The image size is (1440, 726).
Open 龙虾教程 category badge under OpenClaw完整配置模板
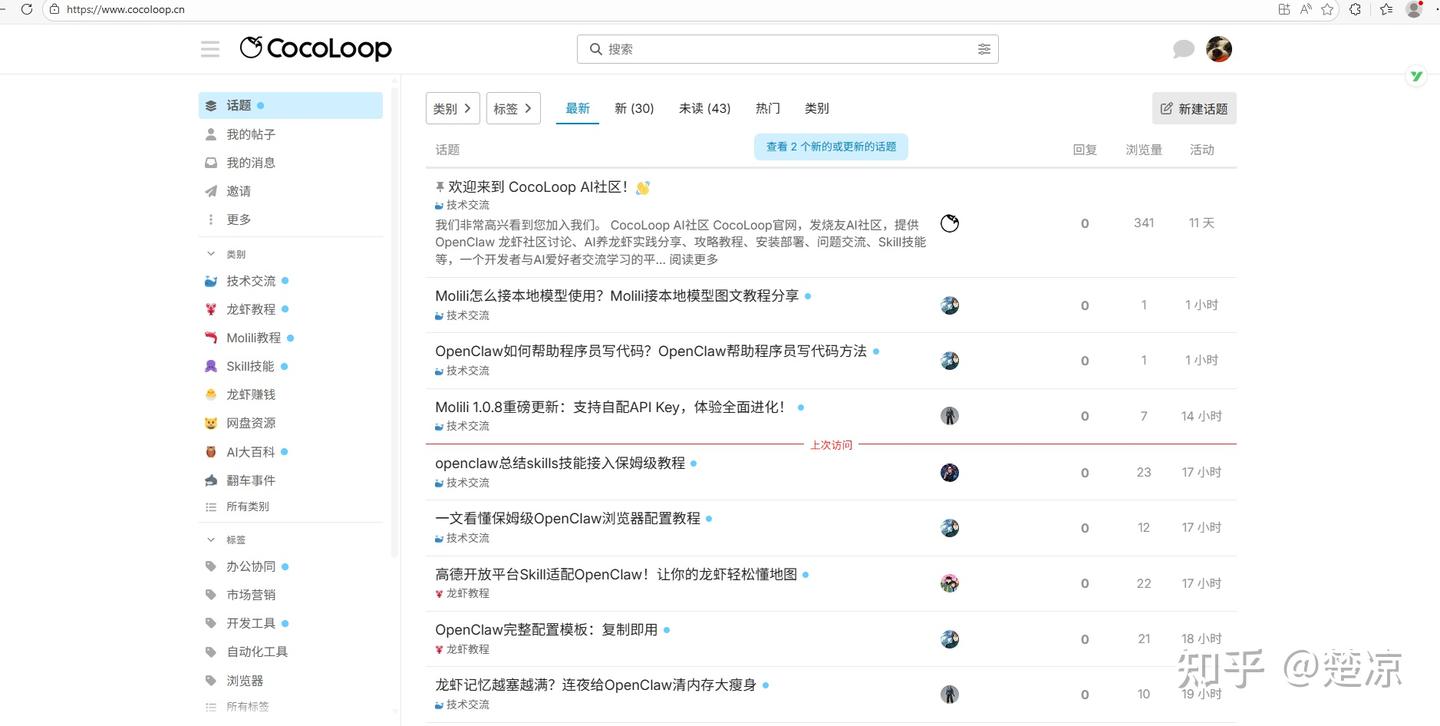pyautogui.click(x=462, y=649)
